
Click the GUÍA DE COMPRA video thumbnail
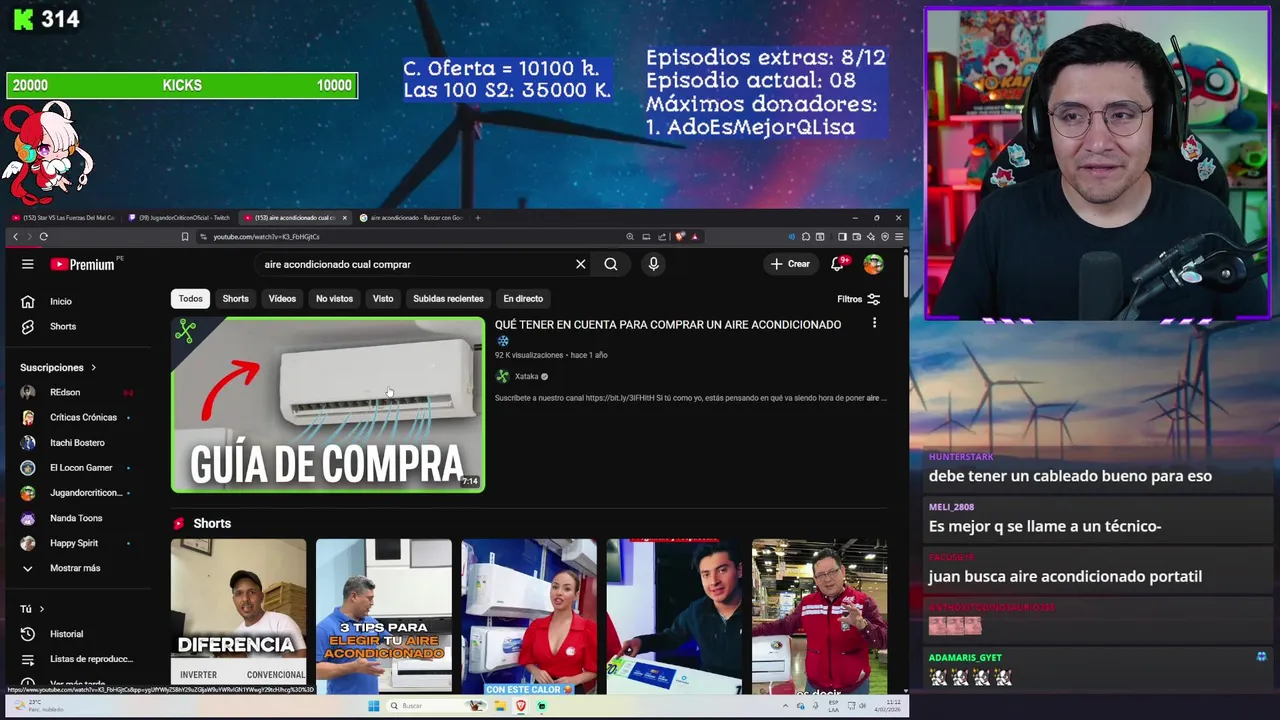pyautogui.click(x=328, y=405)
